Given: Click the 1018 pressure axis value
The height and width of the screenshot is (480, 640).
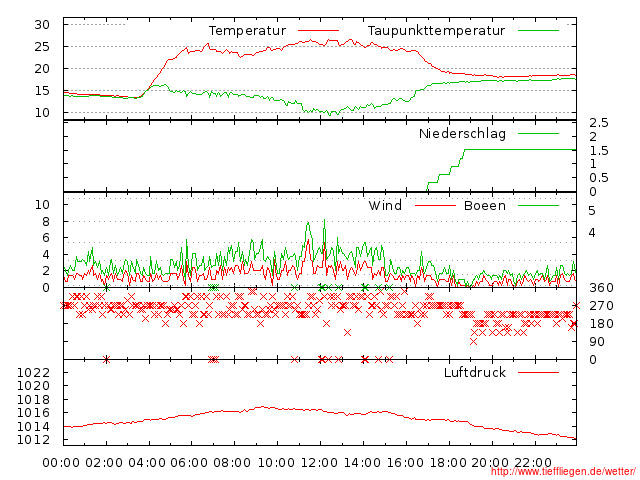Looking at the screenshot, I should (x=33, y=399).
